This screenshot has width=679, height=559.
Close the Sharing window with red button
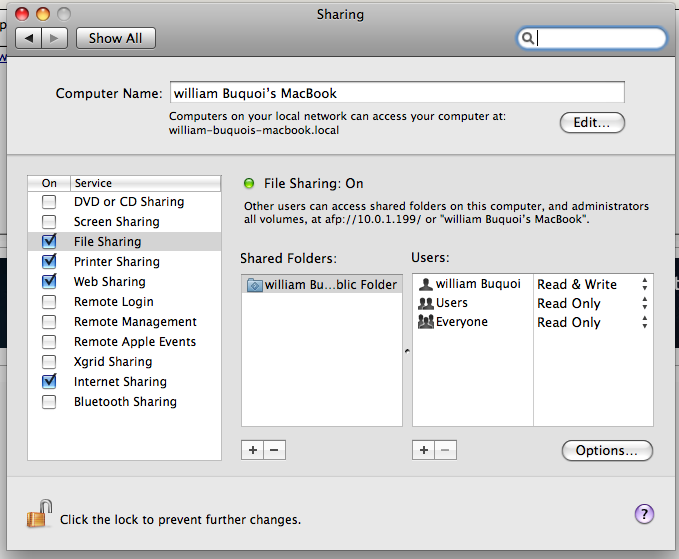22,14
